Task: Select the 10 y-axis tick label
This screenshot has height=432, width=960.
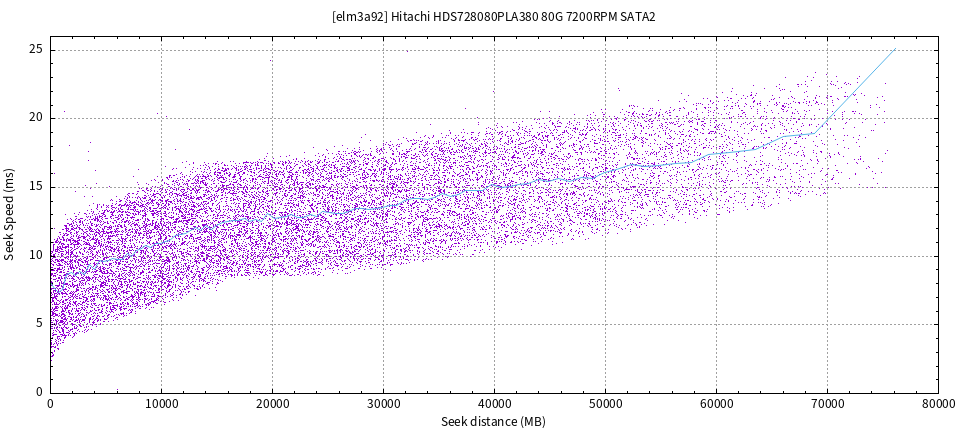Action: pos(36,255)
